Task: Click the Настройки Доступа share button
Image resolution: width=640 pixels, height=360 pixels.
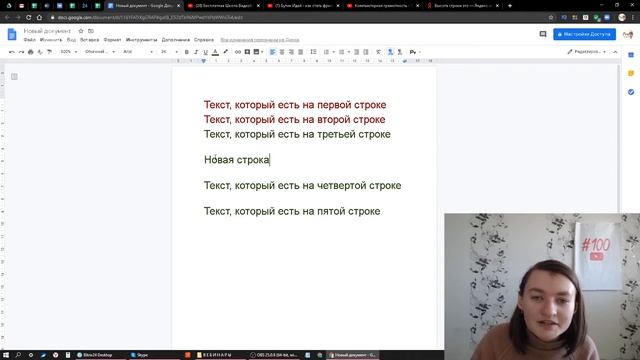Action: tap(584, 34)
